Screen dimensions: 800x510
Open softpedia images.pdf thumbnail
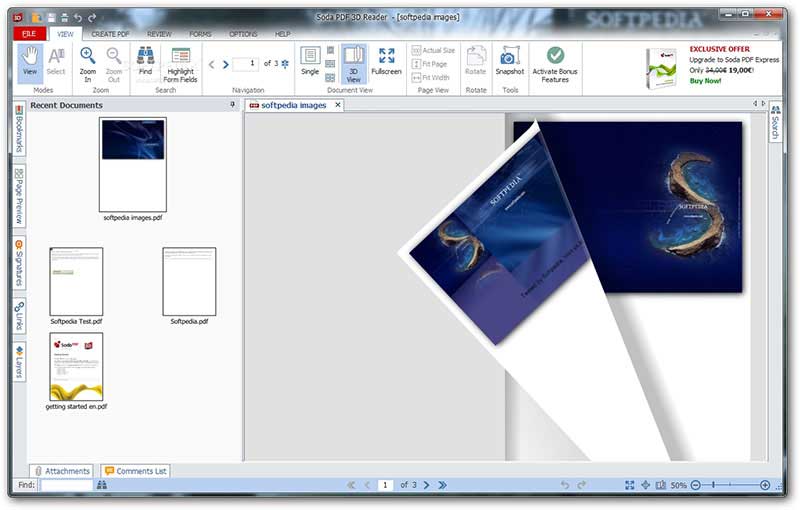[x=133, y=165]
